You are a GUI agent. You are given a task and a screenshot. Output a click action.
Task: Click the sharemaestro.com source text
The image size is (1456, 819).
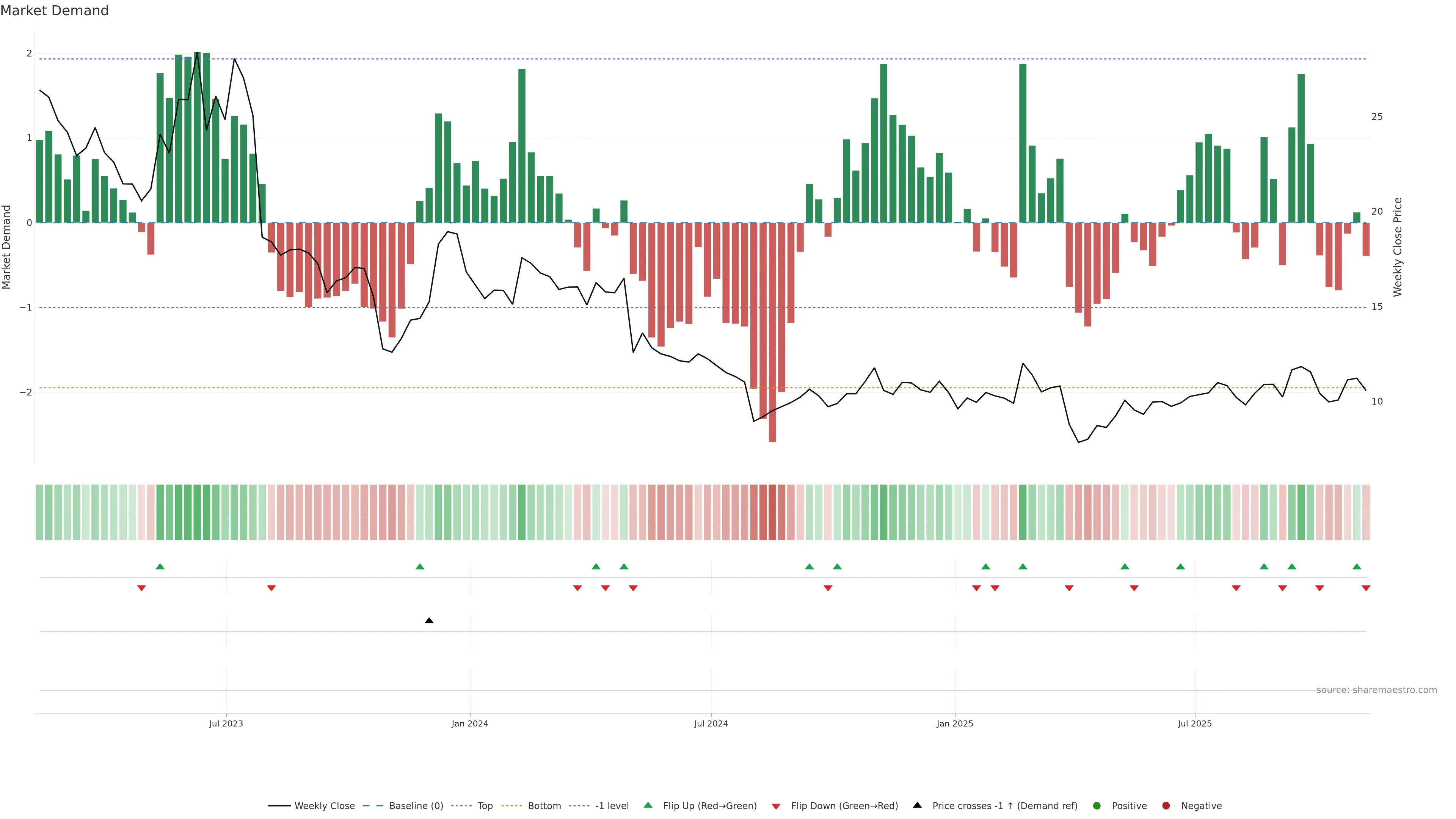tap(1376, 690)
